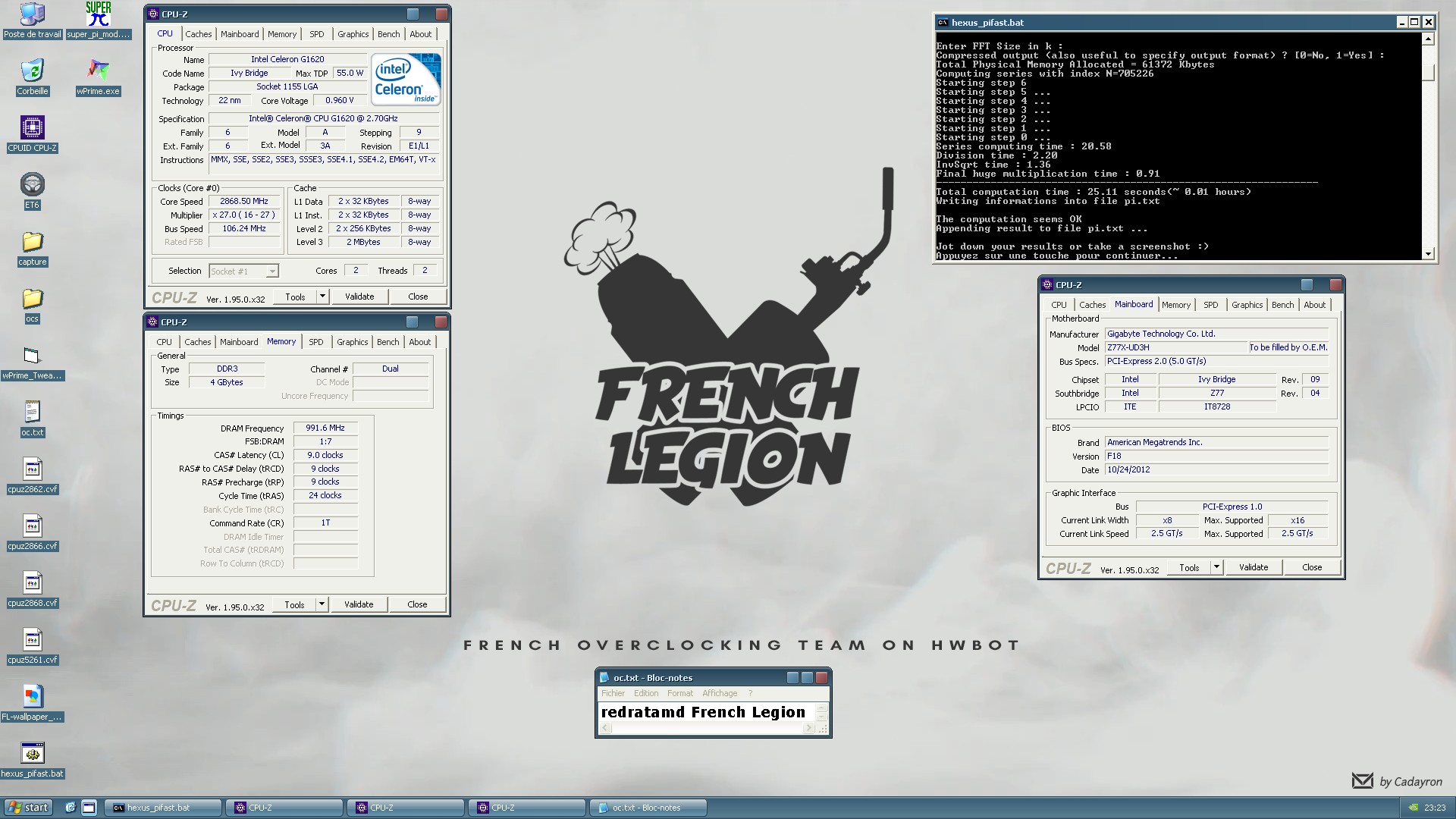The width and height of the screenshot is (1456, 819).
Task: Switch to hexus_pifast.bat in the taskbar
Action: [x=163, y=808]
